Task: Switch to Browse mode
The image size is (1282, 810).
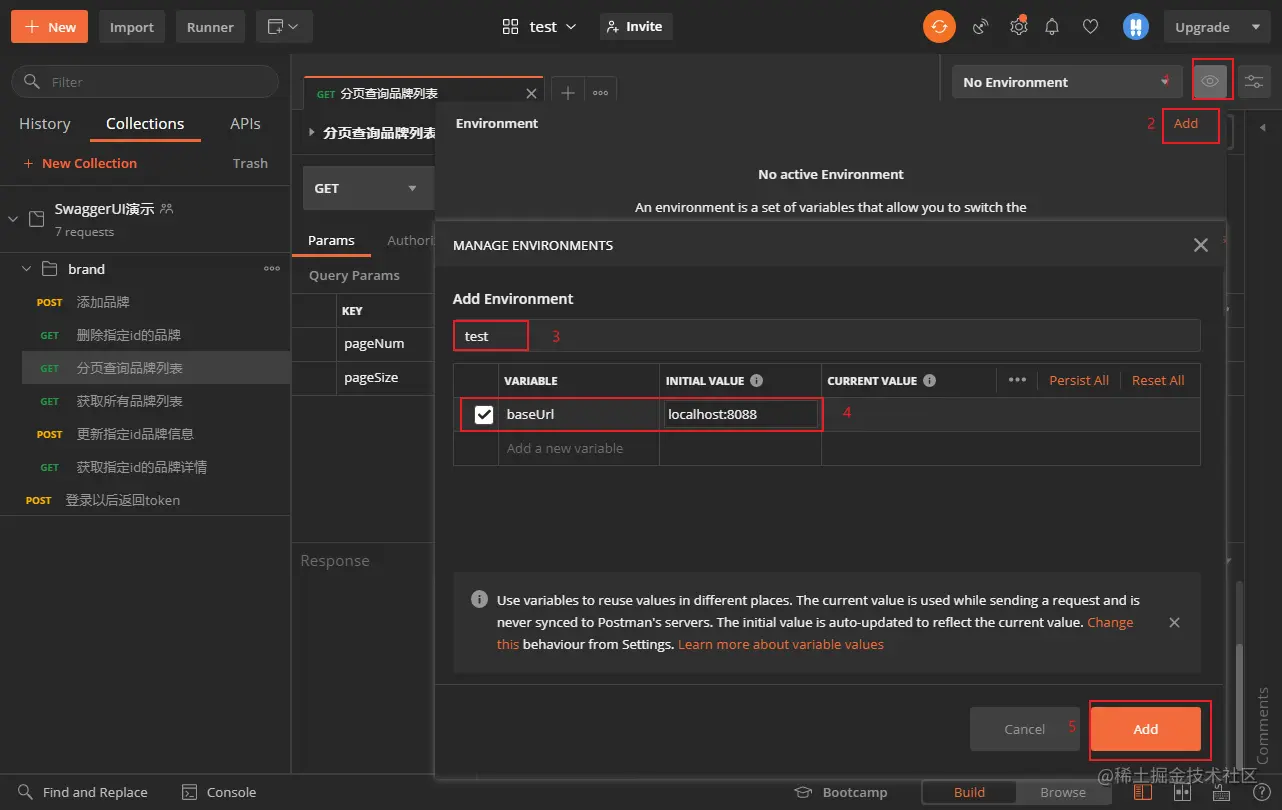Action: point(1063,792)
